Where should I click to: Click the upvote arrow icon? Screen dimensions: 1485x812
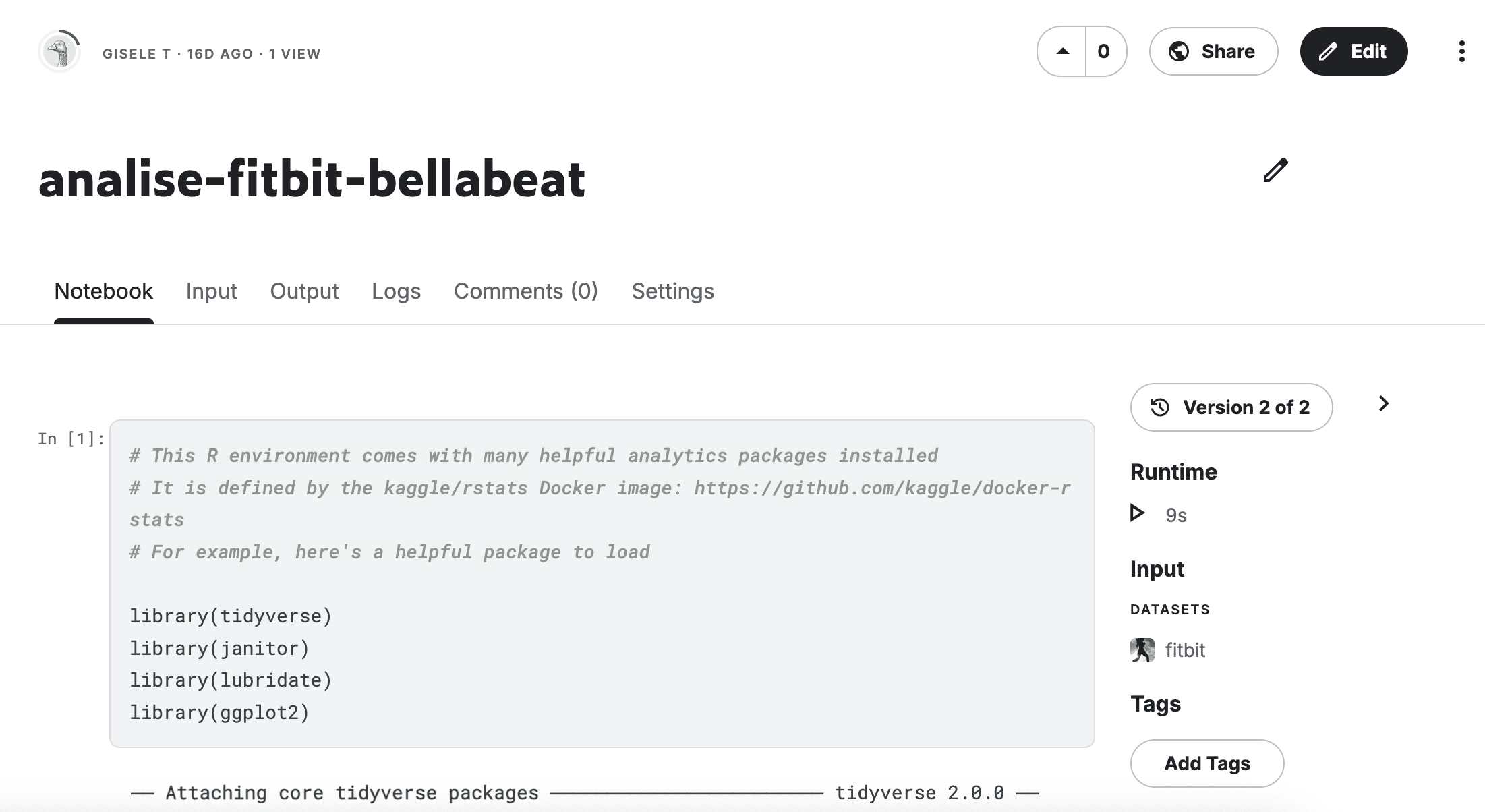pos(1062,51)
